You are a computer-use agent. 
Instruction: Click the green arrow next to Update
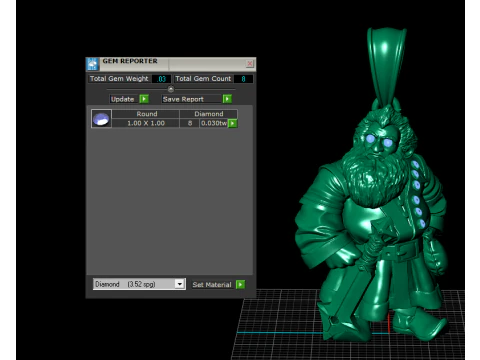[x=144, y=99]
